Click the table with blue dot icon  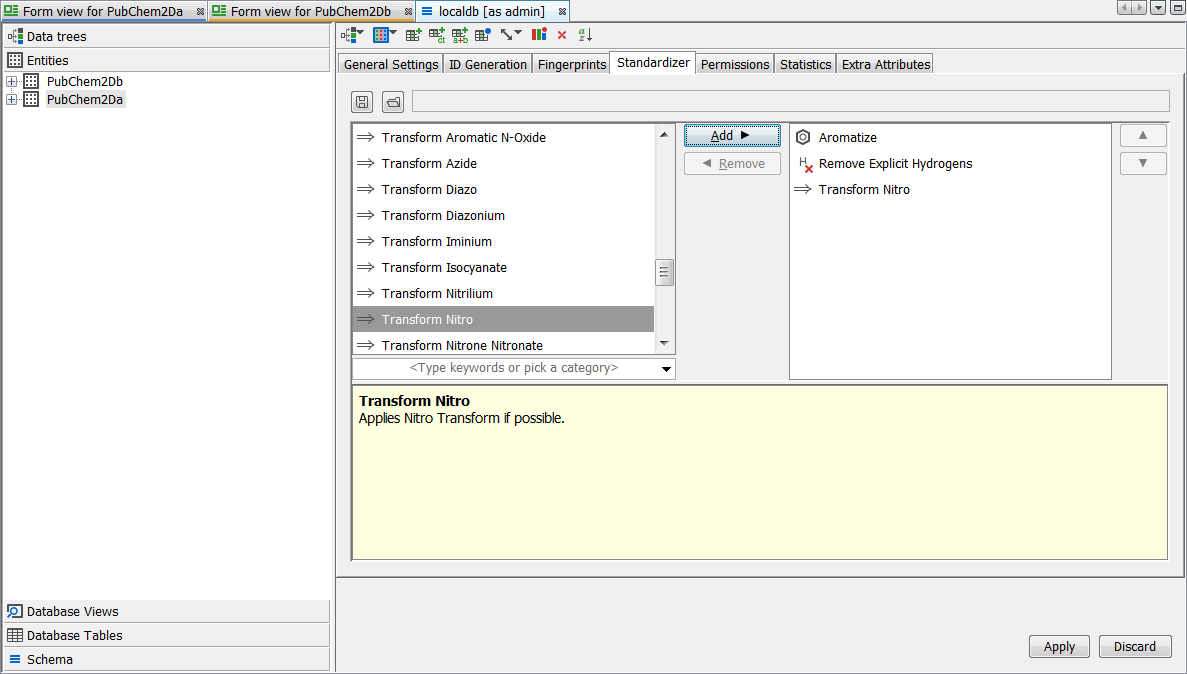point(483,35)
